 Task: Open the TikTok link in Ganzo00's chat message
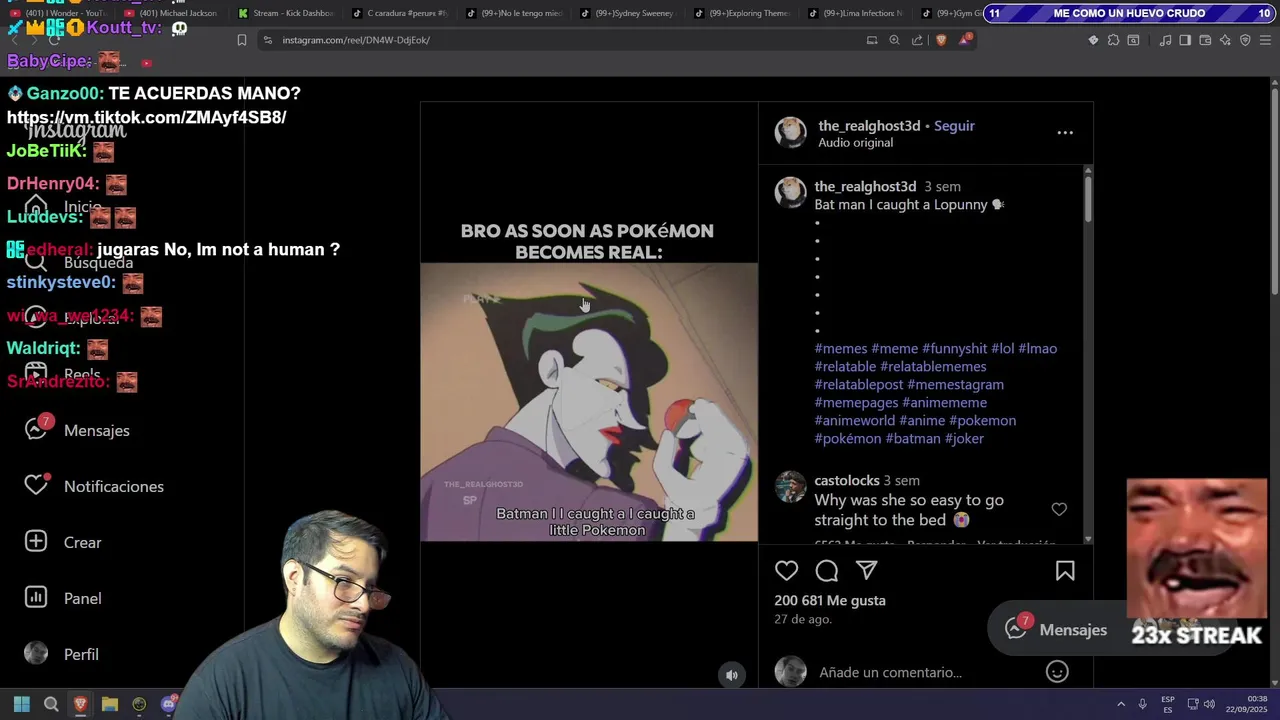point(147,118)
